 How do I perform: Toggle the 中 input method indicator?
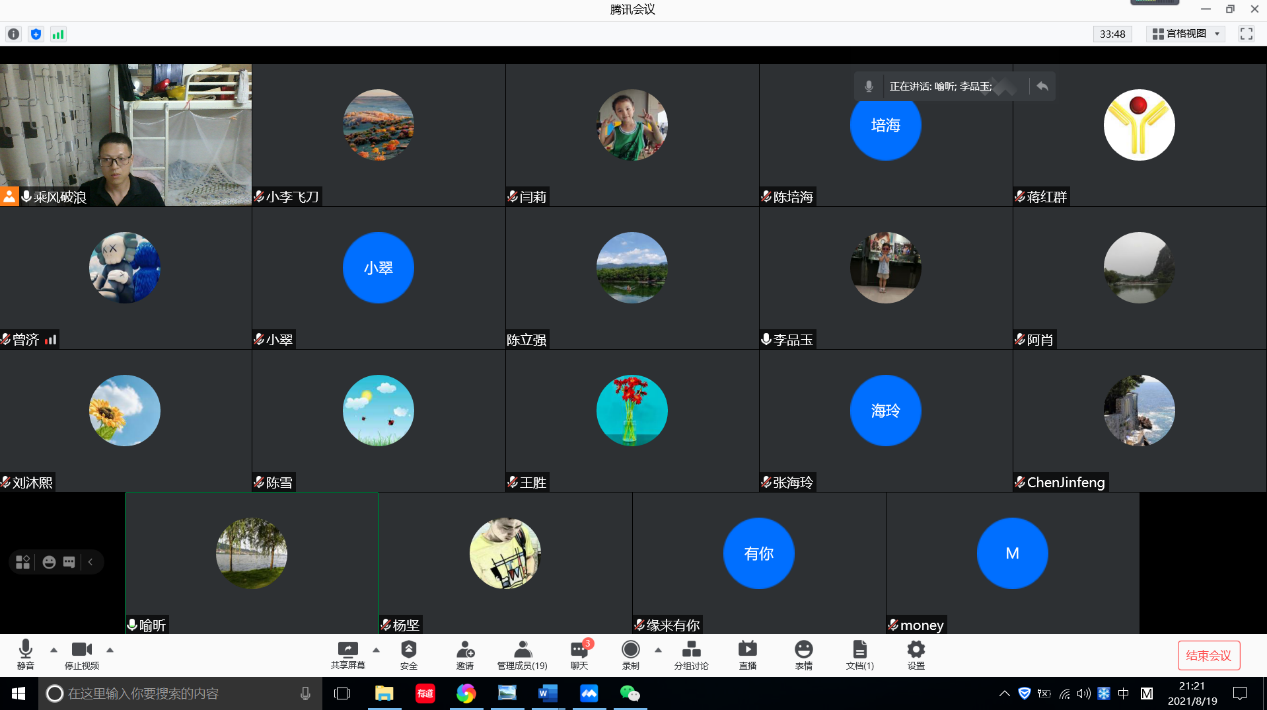(1123, 693)
